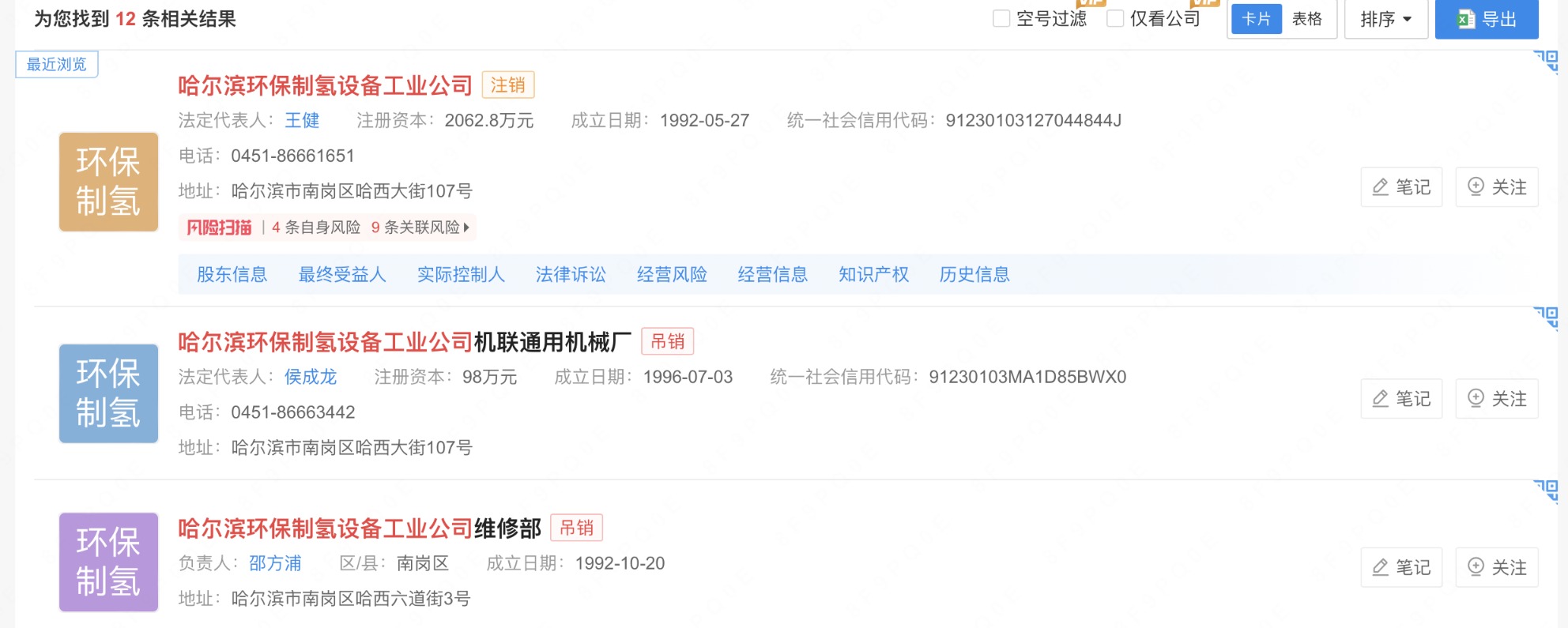1568x628 pixels.
Task: Click 成立日期 1996-07-03 value
Action: [x=688, y=377]
